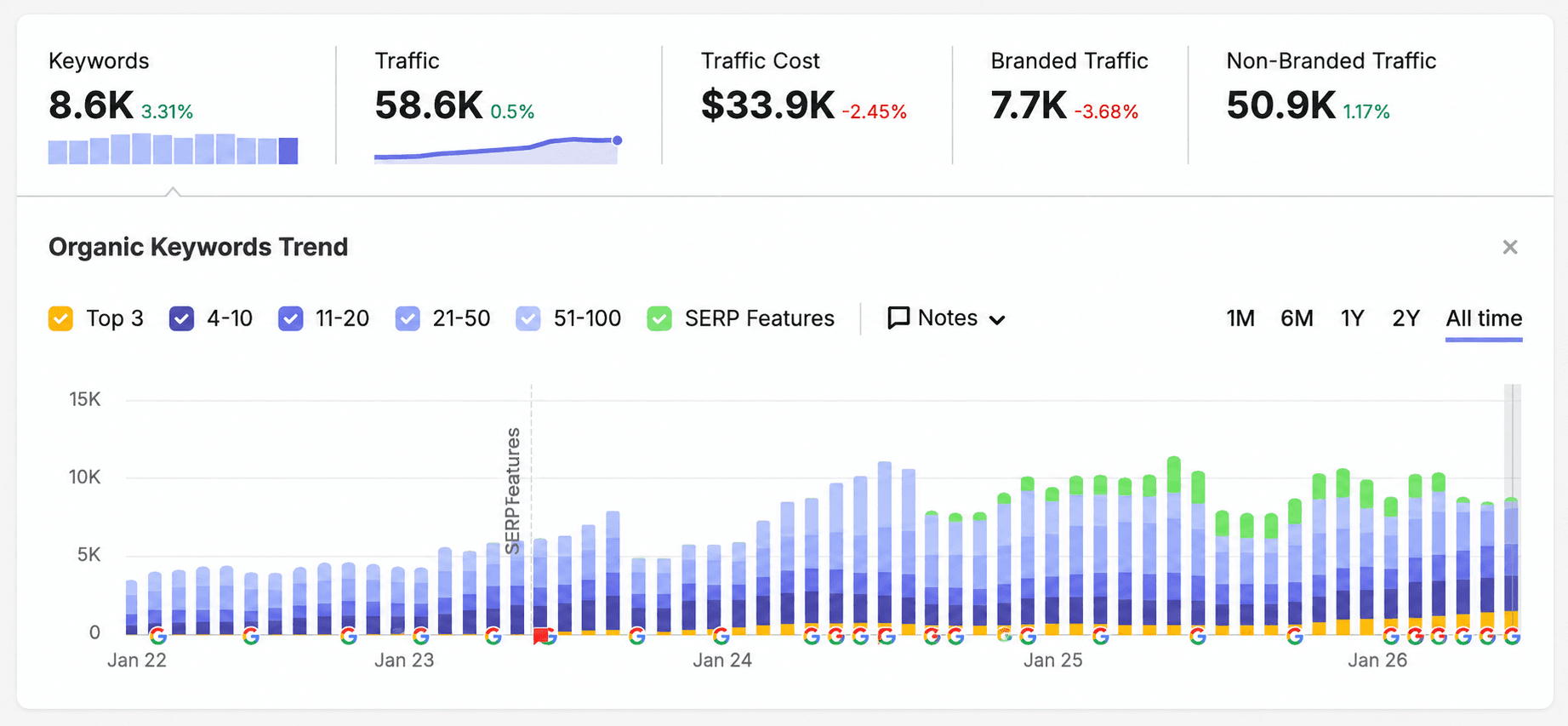Click the -3.68% branded traffic change

1106,111
